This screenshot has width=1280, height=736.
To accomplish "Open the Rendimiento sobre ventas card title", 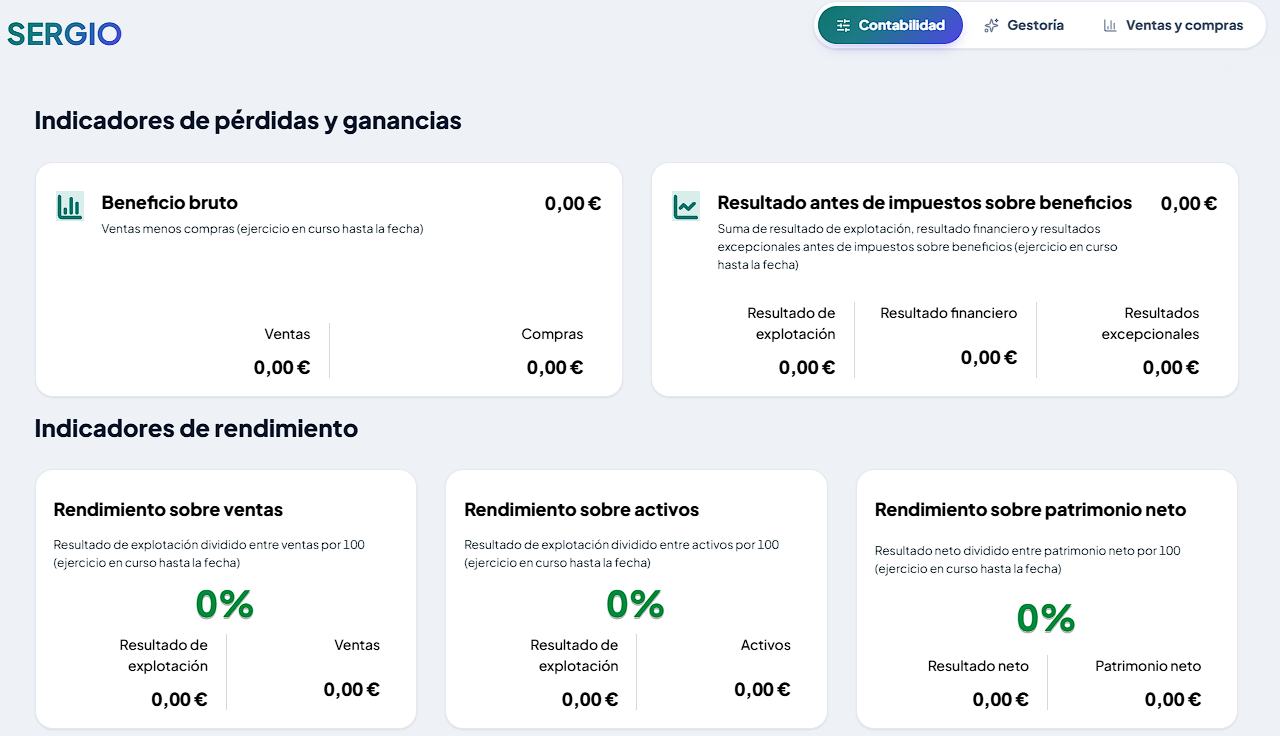I will point(168,510).
